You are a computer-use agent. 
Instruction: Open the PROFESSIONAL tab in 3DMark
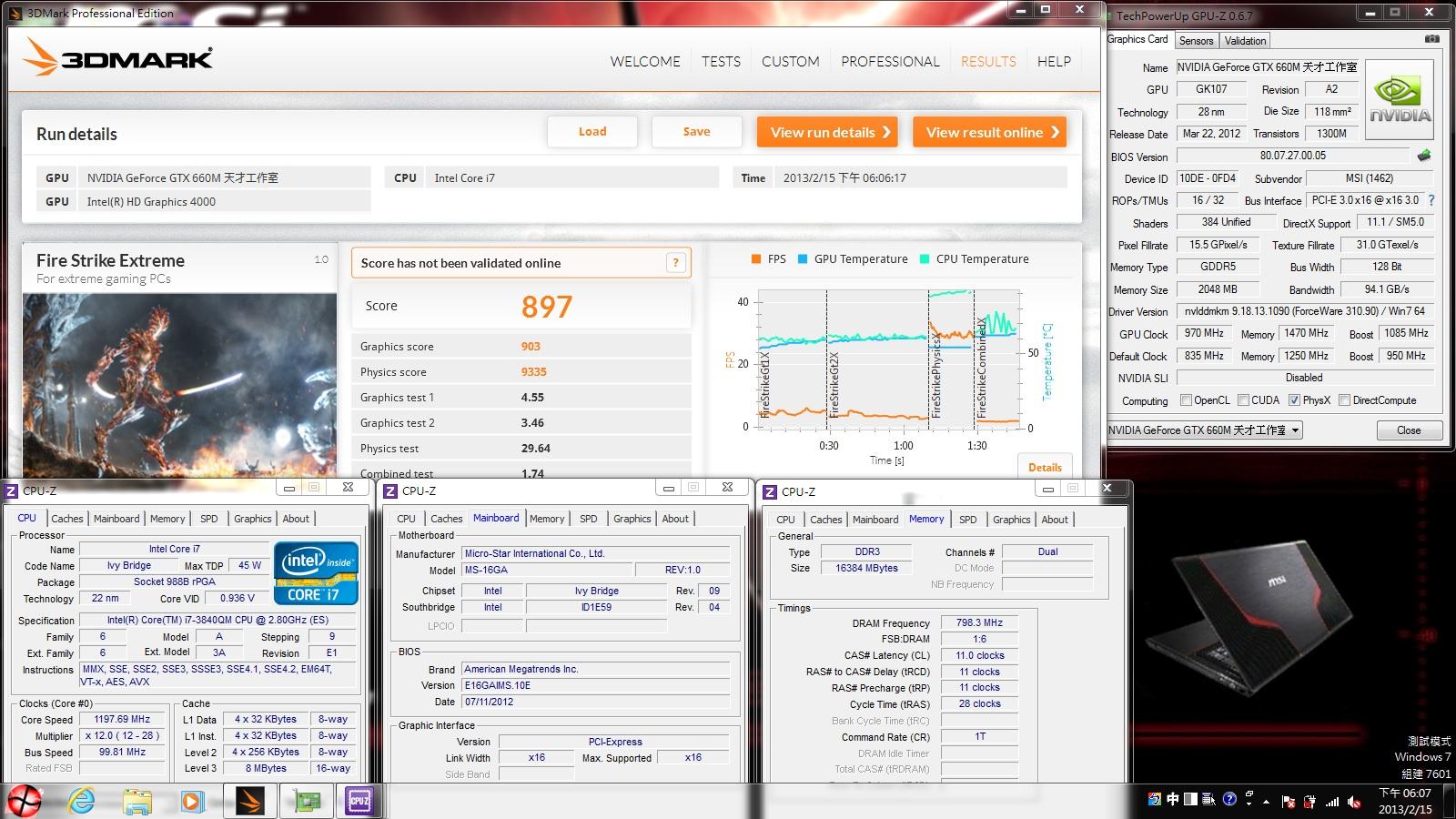[x=890, y=62]
